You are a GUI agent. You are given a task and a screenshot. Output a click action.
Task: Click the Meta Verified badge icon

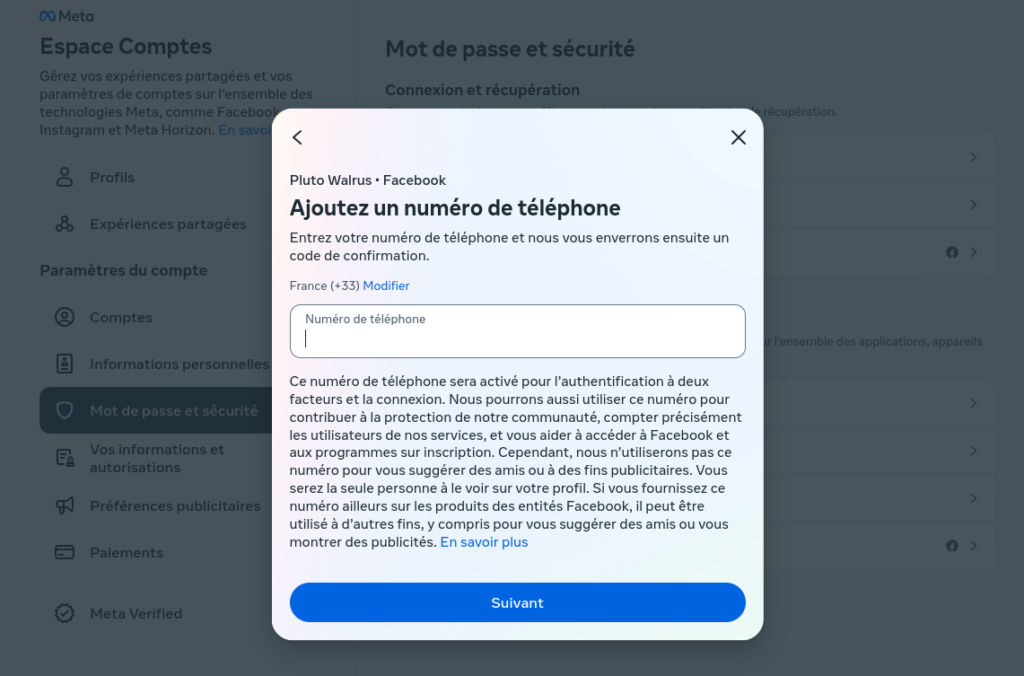pyautogui.click(x=64, y=613)
